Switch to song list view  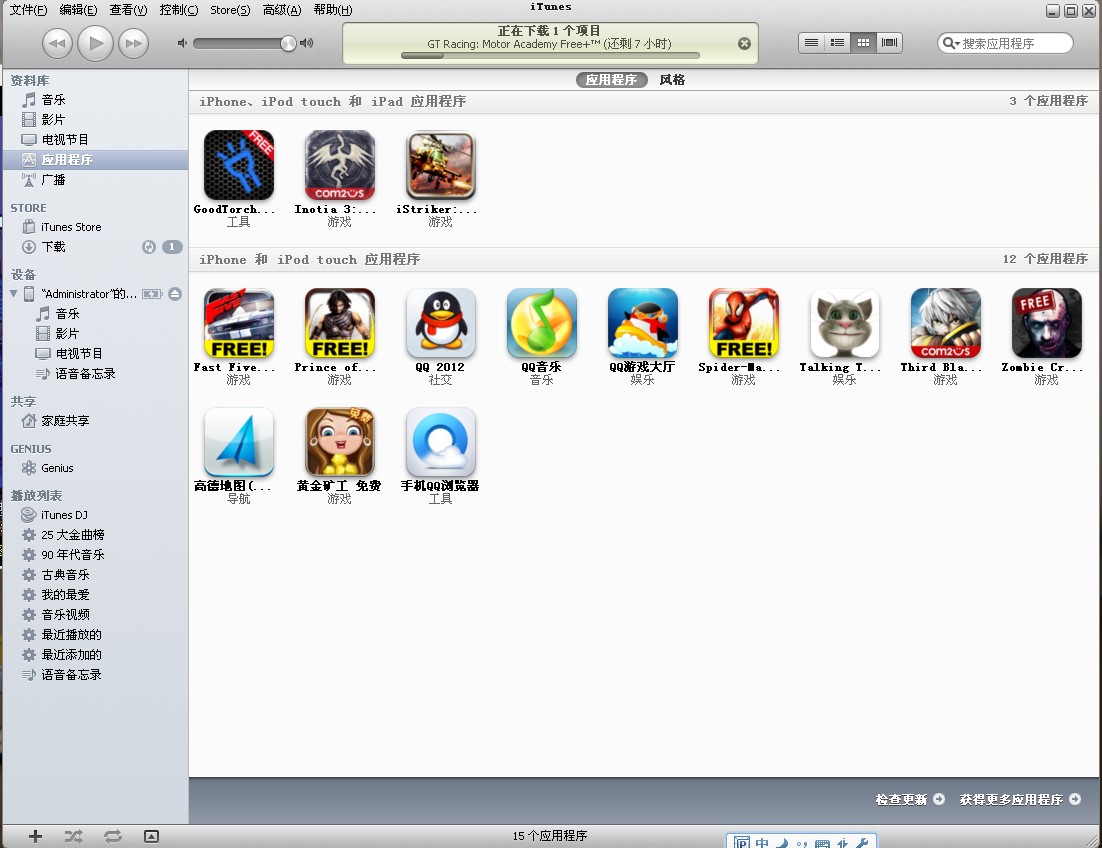click(x=811, y=43)
